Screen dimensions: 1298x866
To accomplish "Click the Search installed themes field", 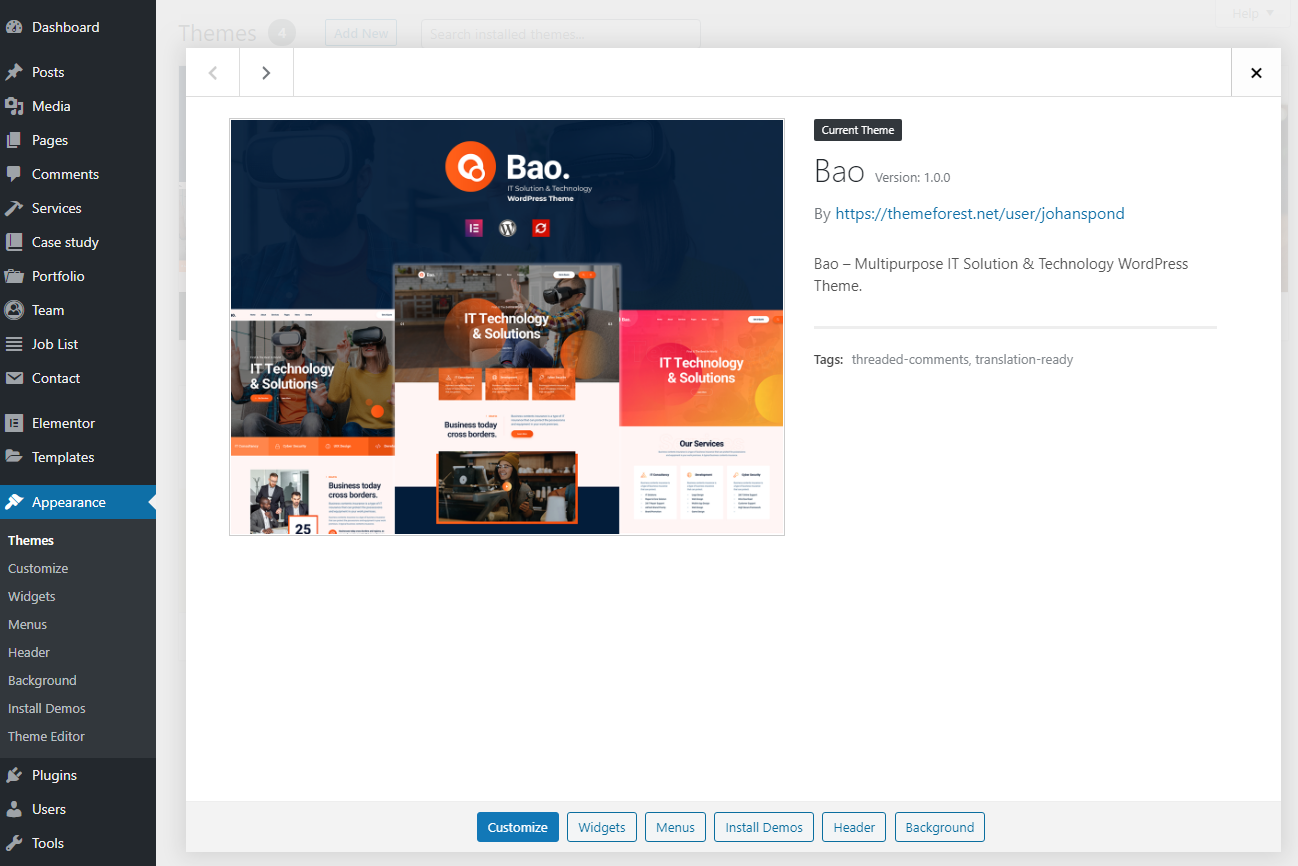I will [x=561, y=34].
